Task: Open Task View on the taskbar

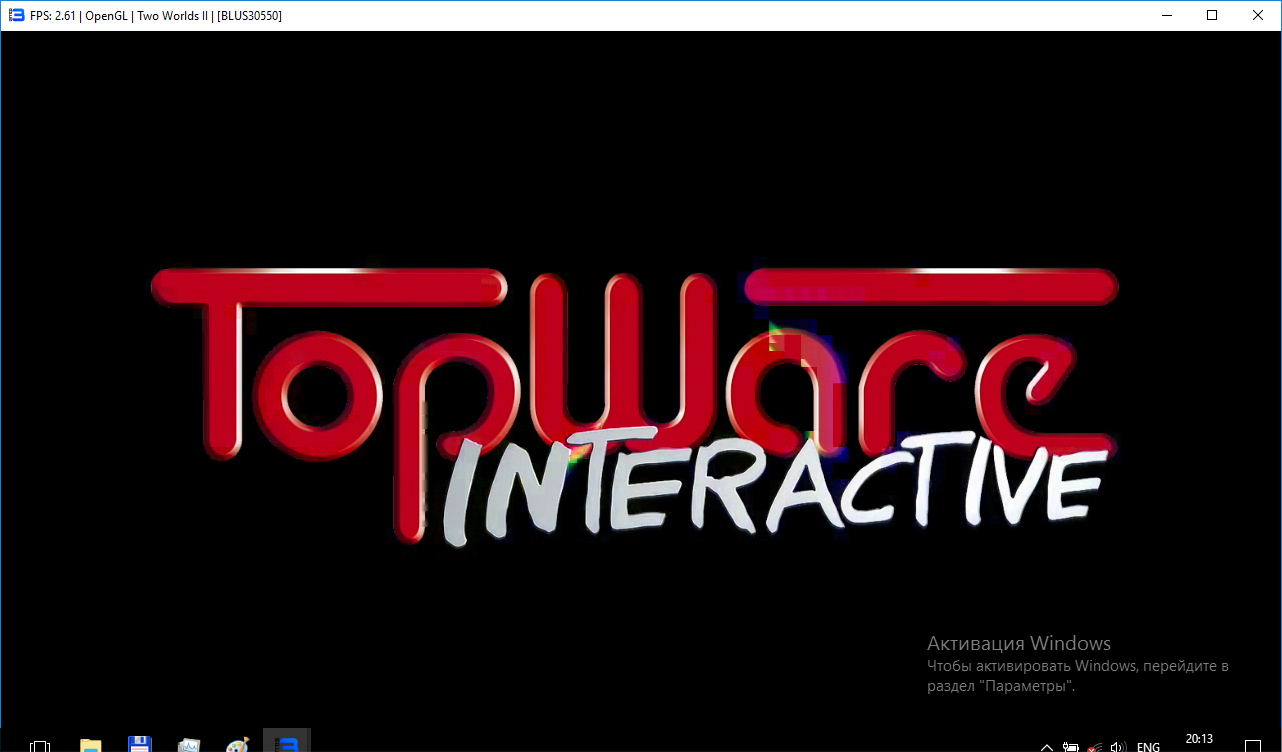Action: 40,745
